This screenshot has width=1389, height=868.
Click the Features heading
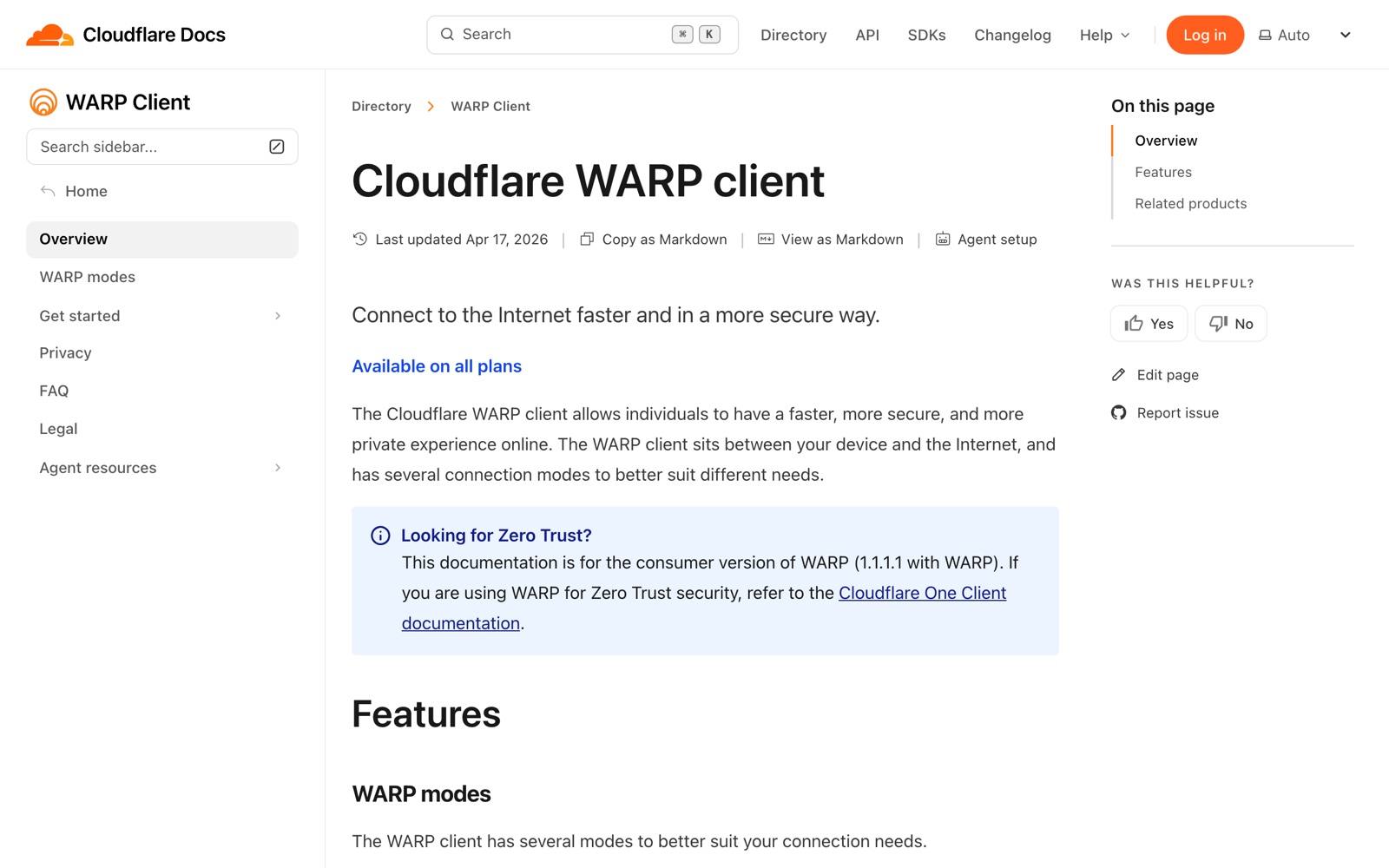pos(426,714)
